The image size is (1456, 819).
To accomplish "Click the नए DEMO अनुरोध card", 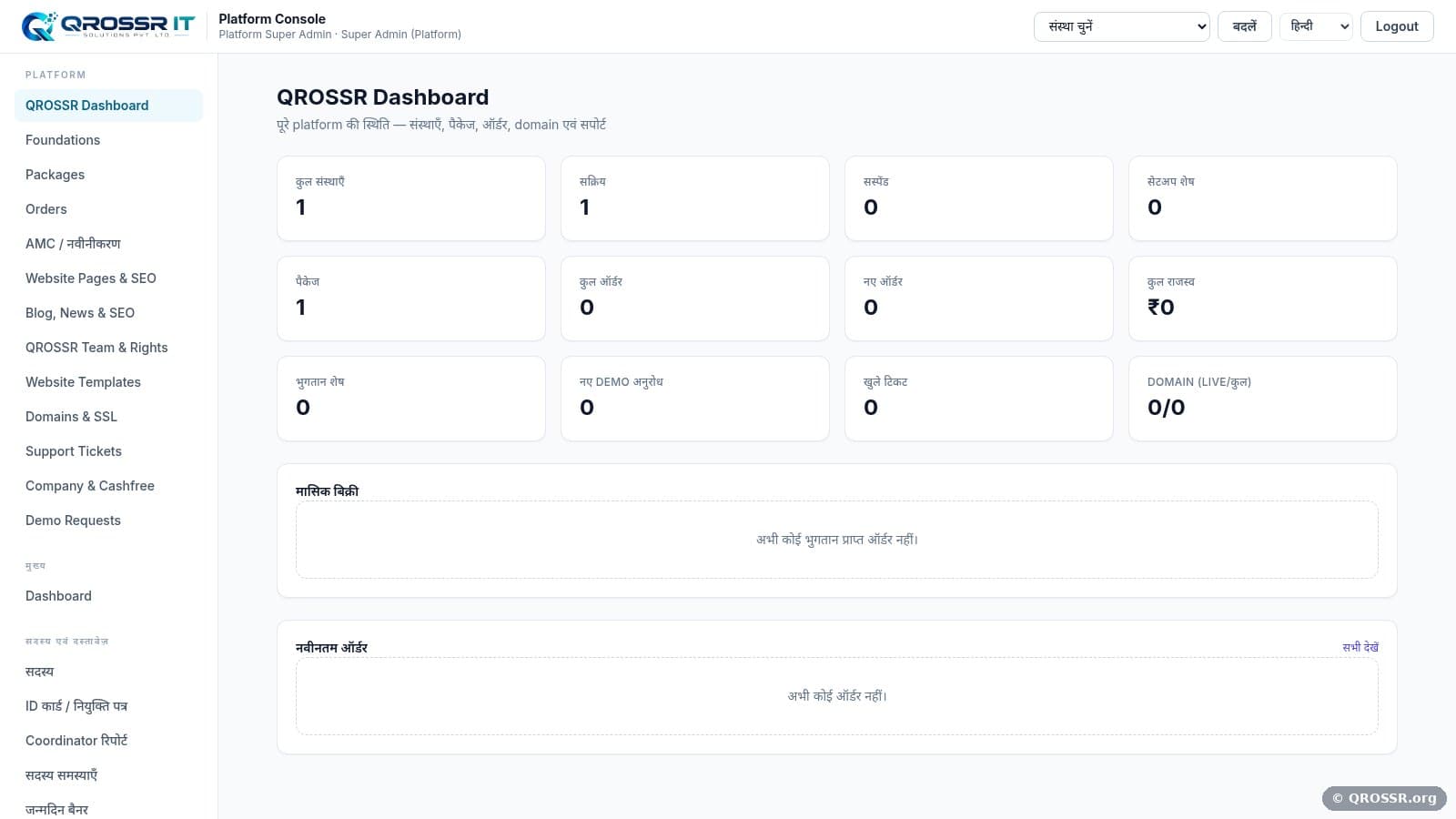I will 695,399.
